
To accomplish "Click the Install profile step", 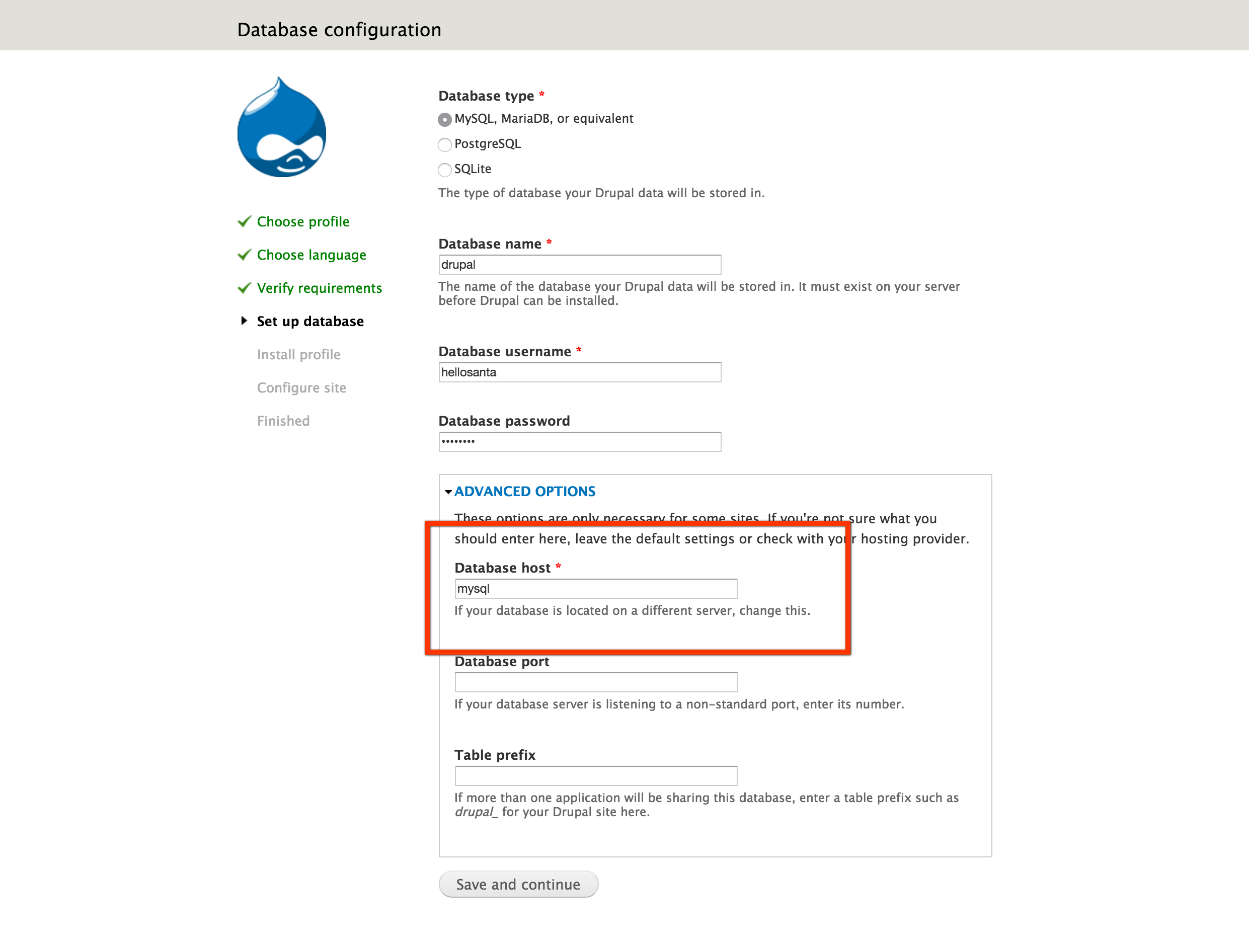I will coord(298,355).
